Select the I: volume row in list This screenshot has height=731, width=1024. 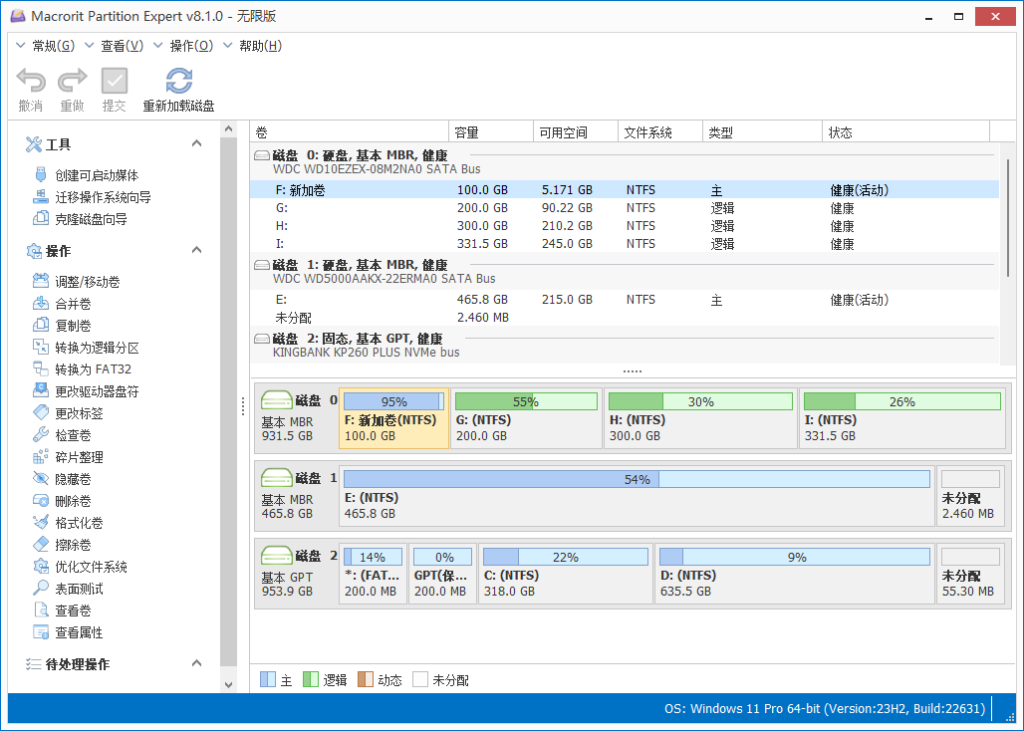pos(624,244)
